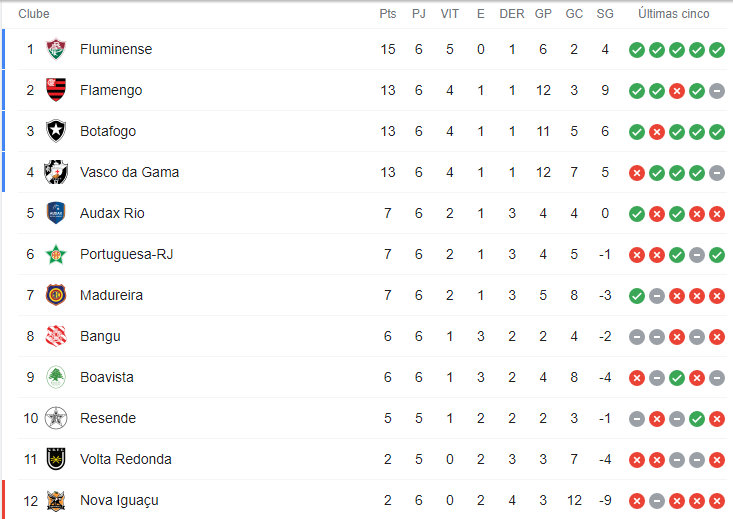
Task: Click Botafogo's red loss result icon
Action: (656, 132)
